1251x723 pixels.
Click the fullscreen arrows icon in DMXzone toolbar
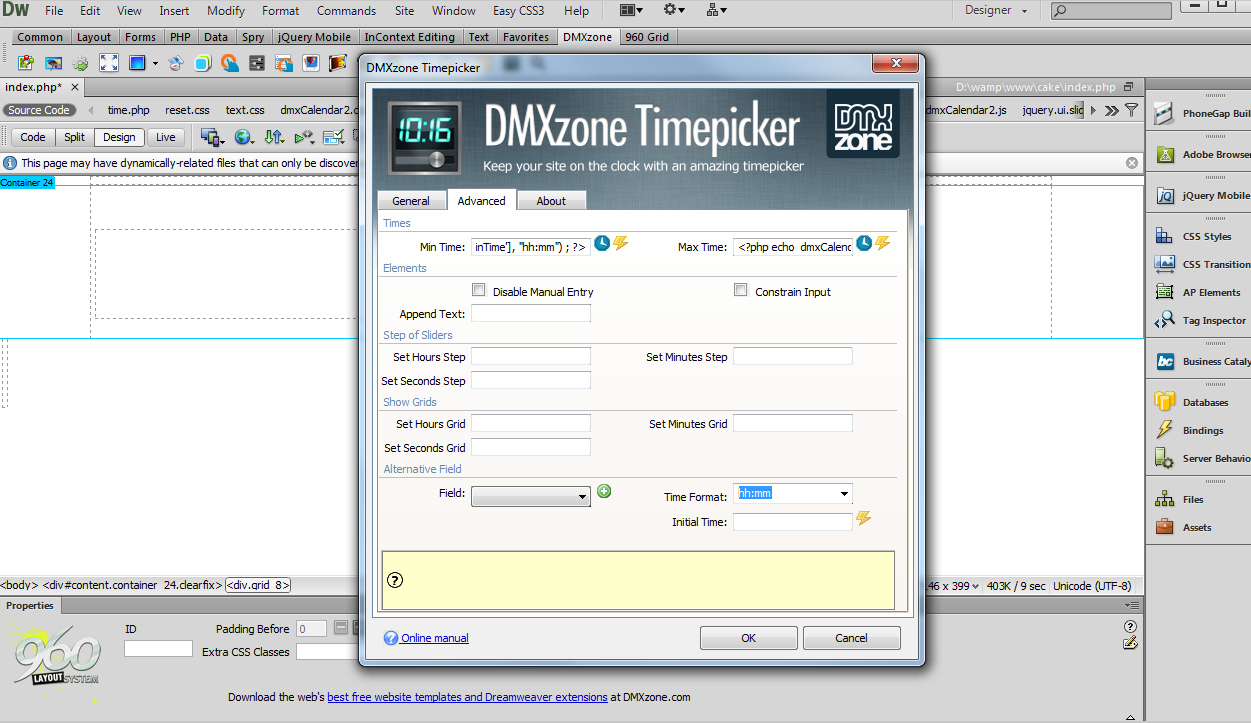point(108,63)
